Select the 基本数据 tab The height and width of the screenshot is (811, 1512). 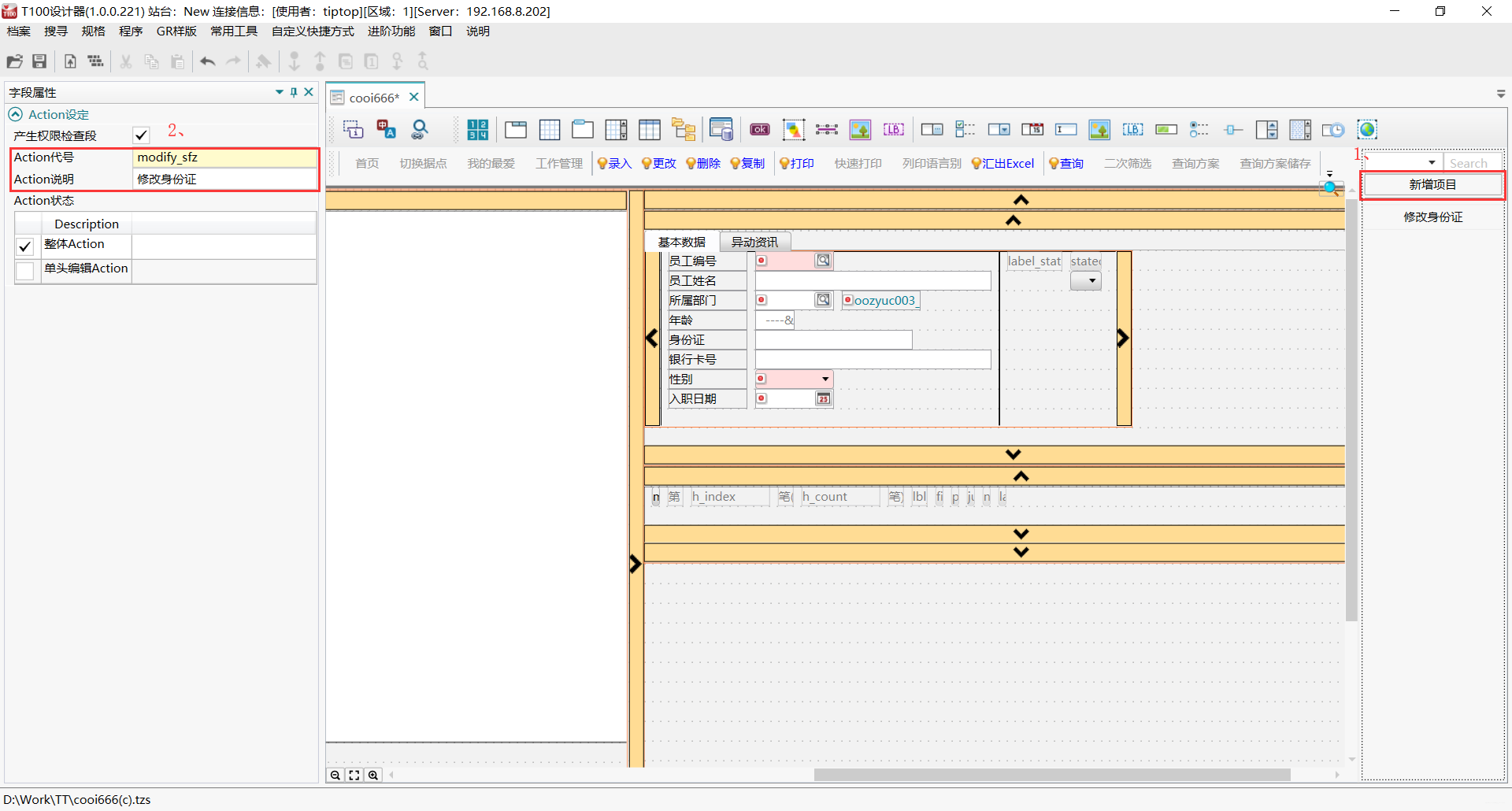click(682, 242)
